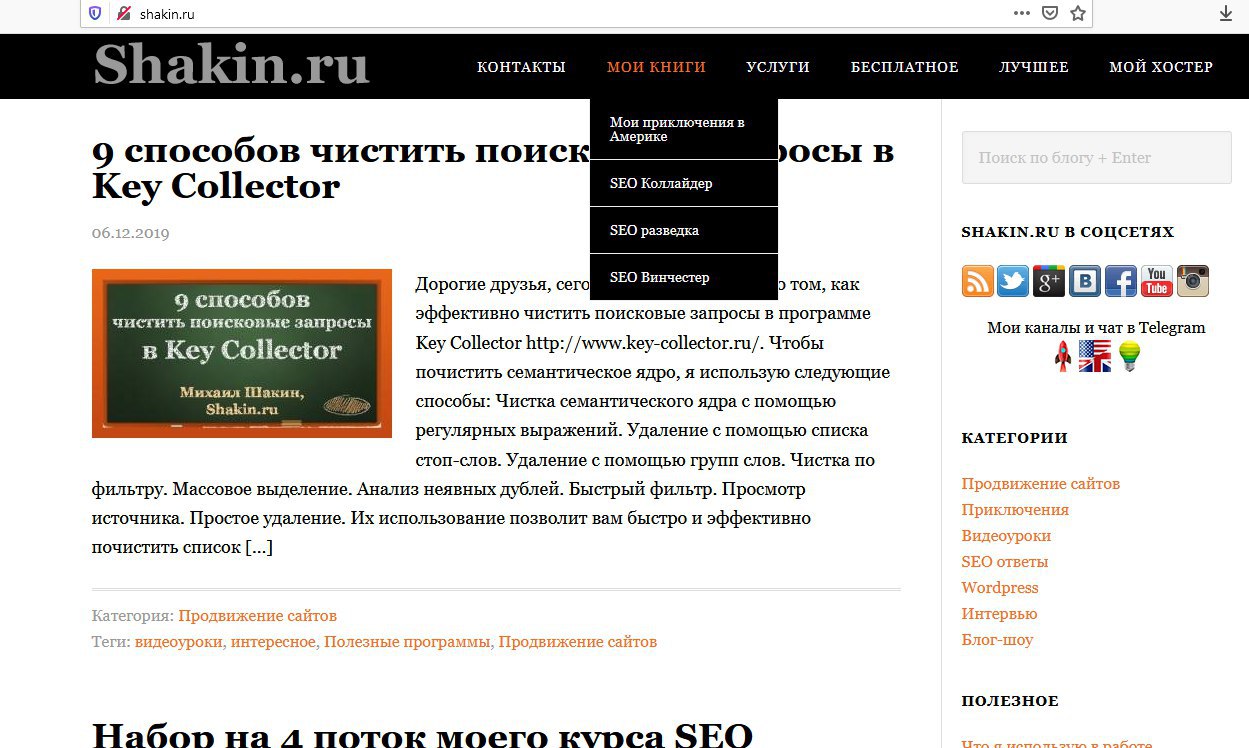Open the SEO ответы sidebar category
The image size is (1249, 748).
(x=1005, y=562)
